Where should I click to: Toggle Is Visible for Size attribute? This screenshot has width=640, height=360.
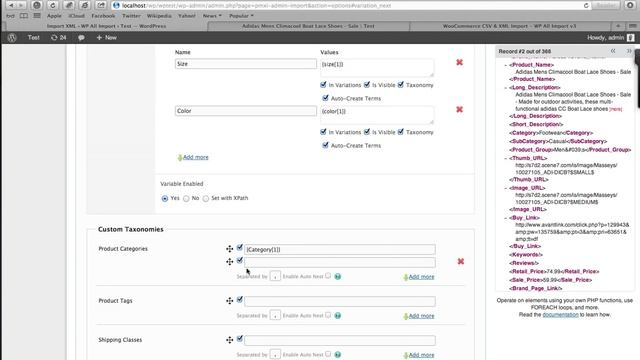[x=367, y=84]
